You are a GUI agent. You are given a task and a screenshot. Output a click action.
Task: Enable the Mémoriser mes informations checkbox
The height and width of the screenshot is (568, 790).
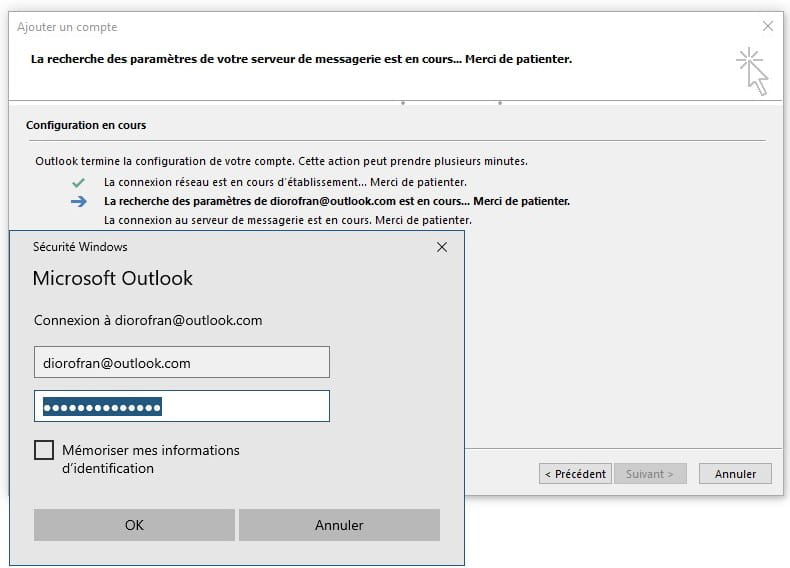click(44, 450)
